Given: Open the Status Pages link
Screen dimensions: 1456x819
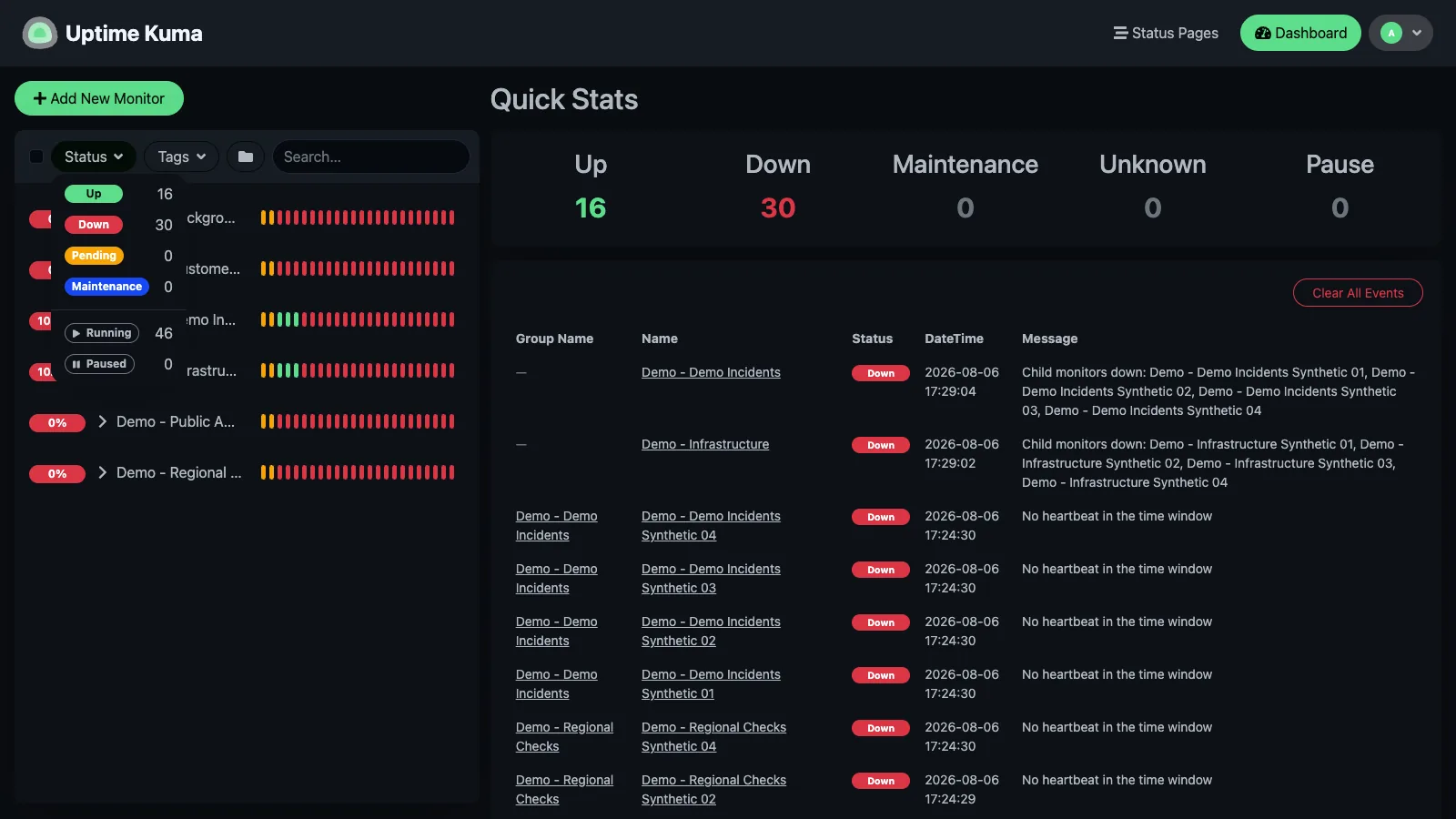Looking at the screenshot, I should click(x=1166, y=33).
